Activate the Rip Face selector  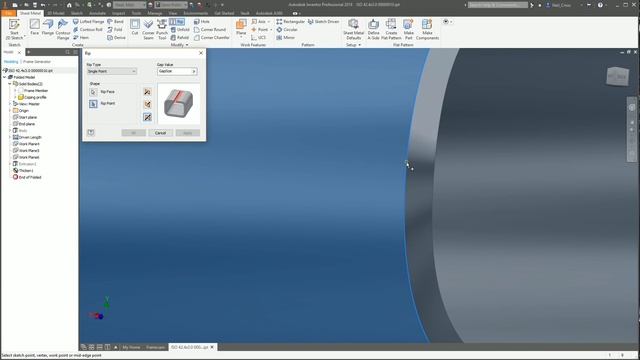click(x=93, y=92)
